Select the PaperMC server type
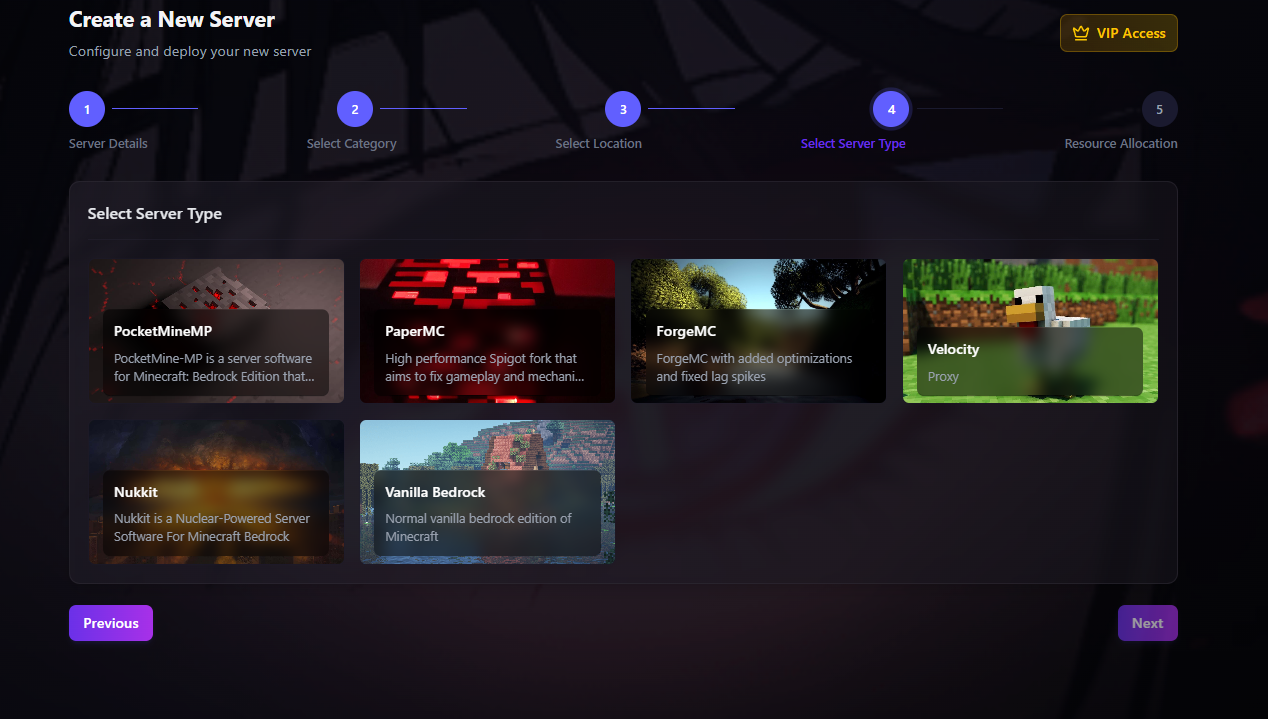This screenshot has height=719, width=1268. pyautogui.click(x=487, y=331)
